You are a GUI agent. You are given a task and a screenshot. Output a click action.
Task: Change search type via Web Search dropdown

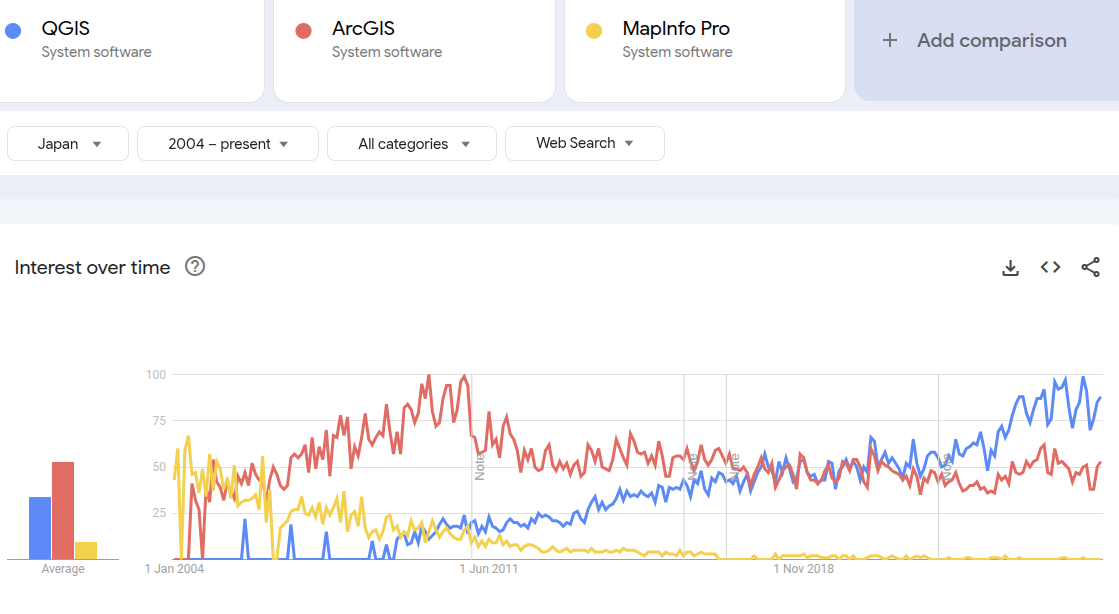point(584,143)
